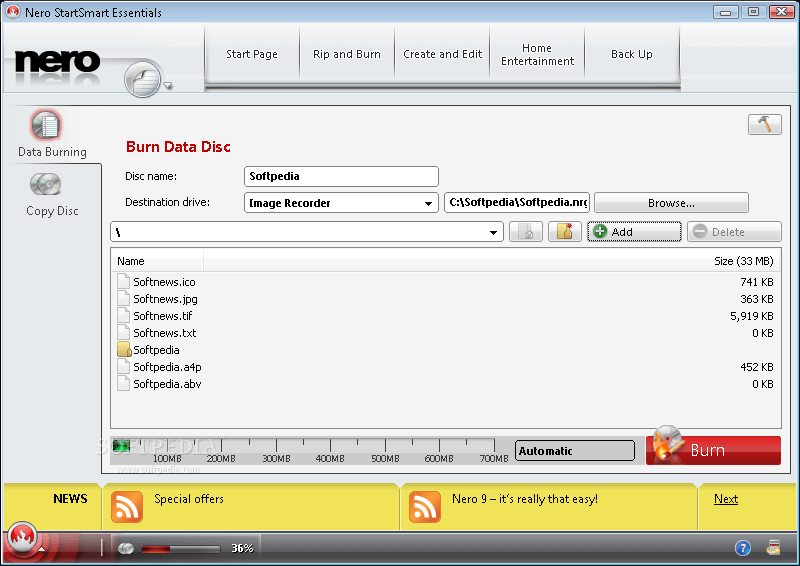The width and height of the screenshot is (800, 566).
Task: Click the Disc name input field
Action: (341, 176)
